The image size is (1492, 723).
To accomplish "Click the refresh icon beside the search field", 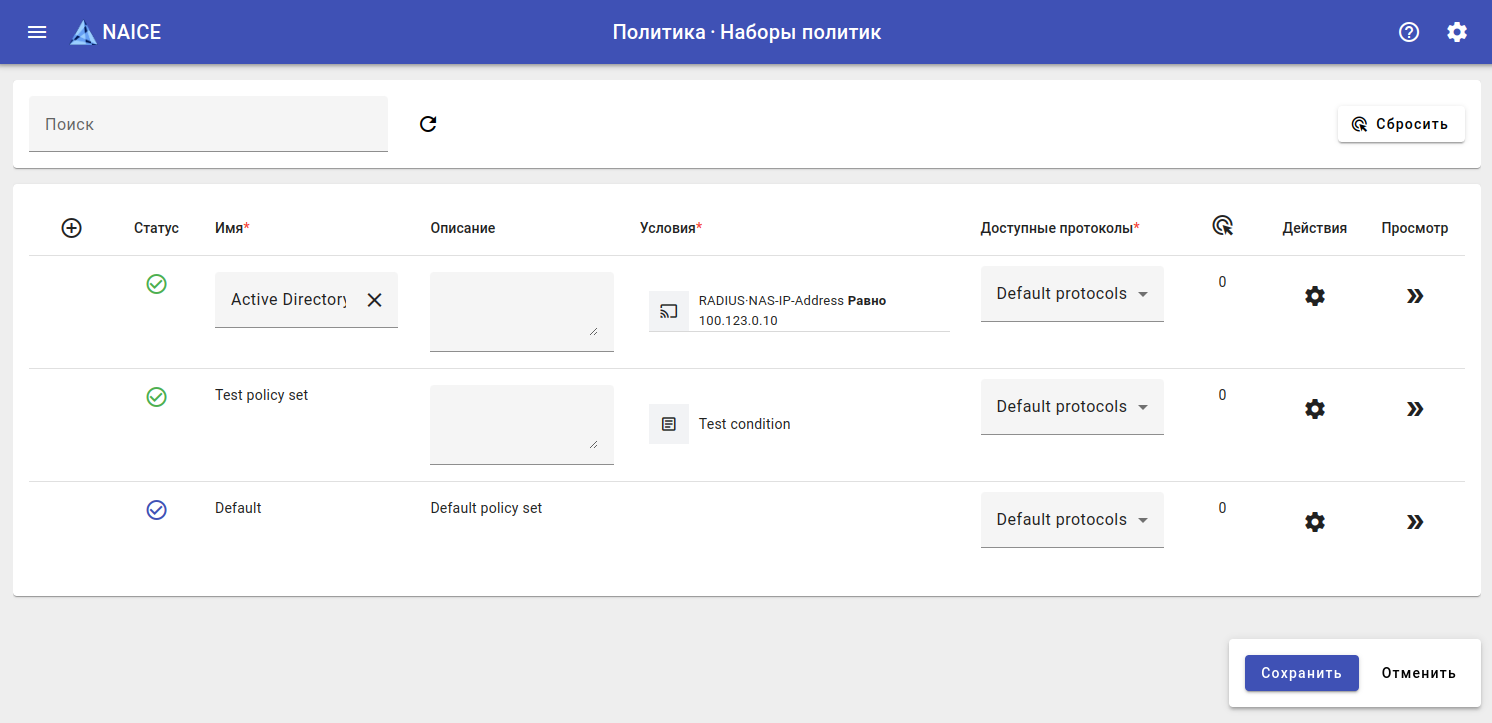I will [428, 124].
